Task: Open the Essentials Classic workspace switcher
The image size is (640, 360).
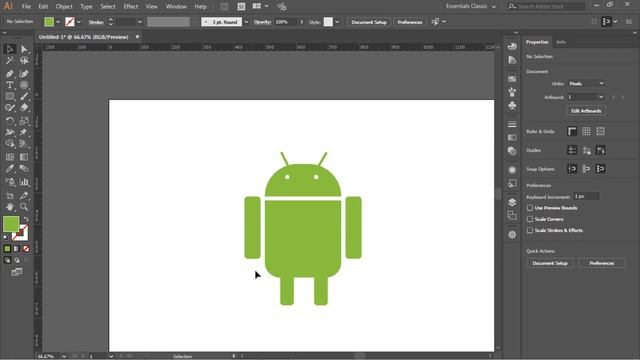Action: point(471,6)
